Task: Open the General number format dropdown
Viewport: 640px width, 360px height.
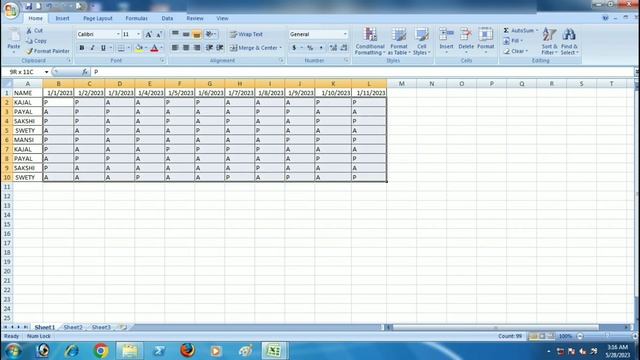Action: click(345, 34)
